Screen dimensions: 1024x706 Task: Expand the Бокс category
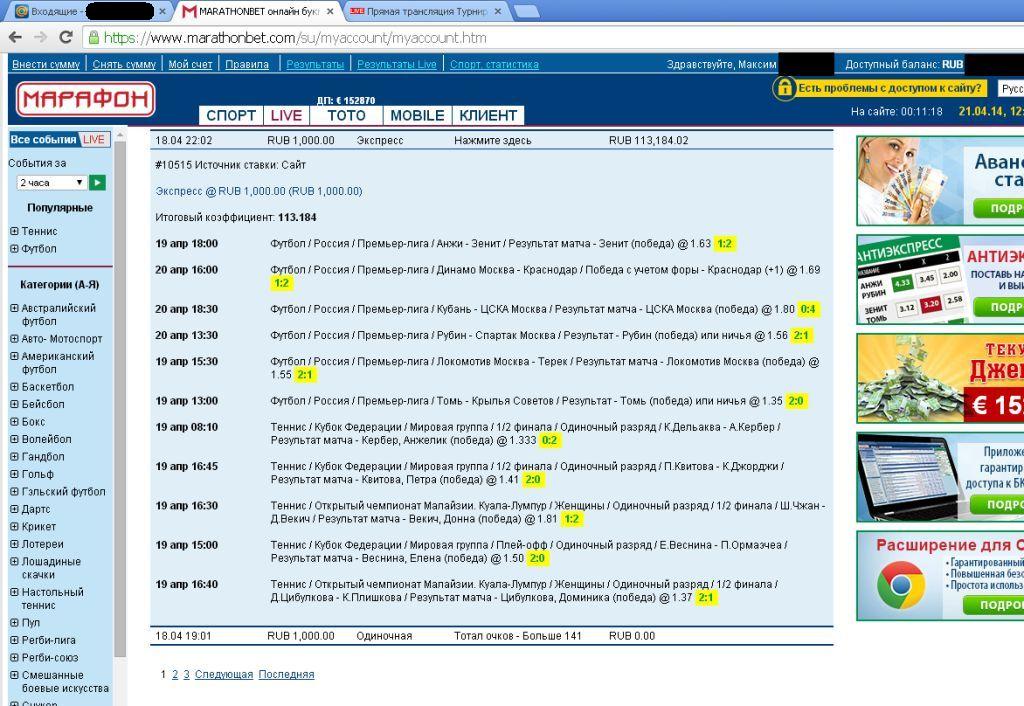tap(14, 421)
